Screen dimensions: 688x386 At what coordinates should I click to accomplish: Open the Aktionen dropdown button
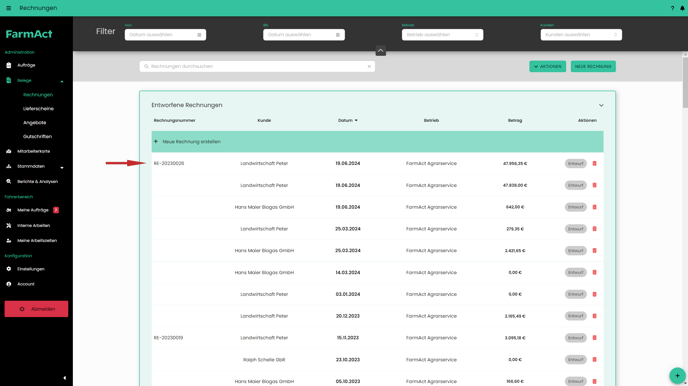point(548,66)
